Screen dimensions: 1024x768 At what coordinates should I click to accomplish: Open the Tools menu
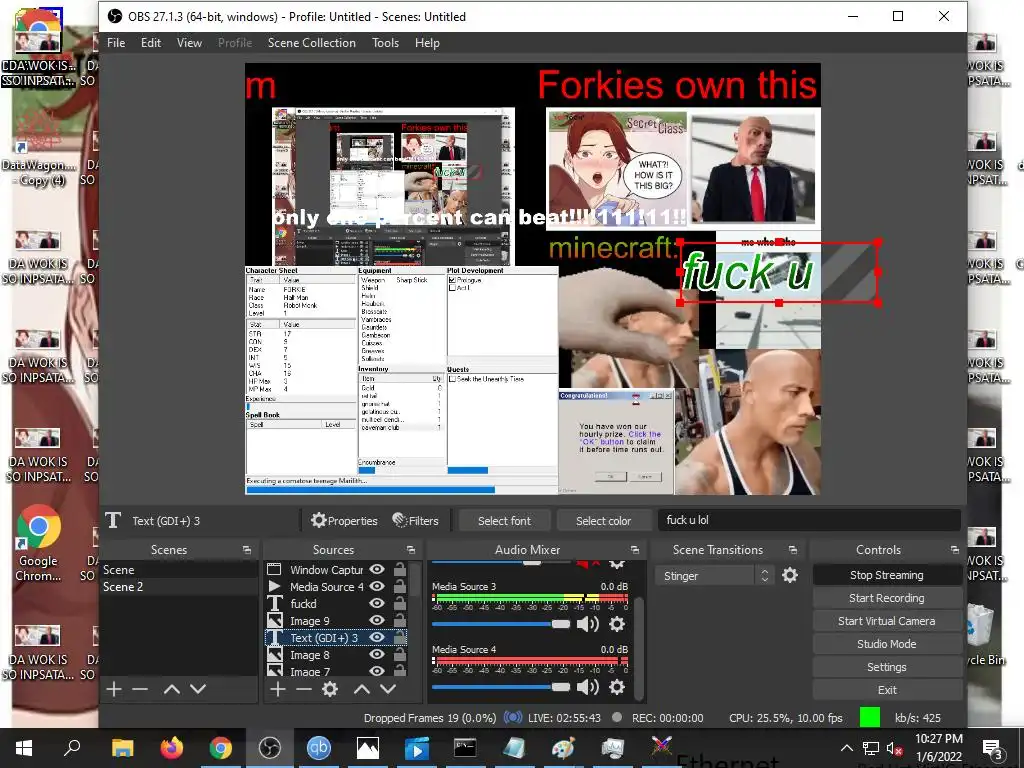pyautogui.click(x=385, y=42)
